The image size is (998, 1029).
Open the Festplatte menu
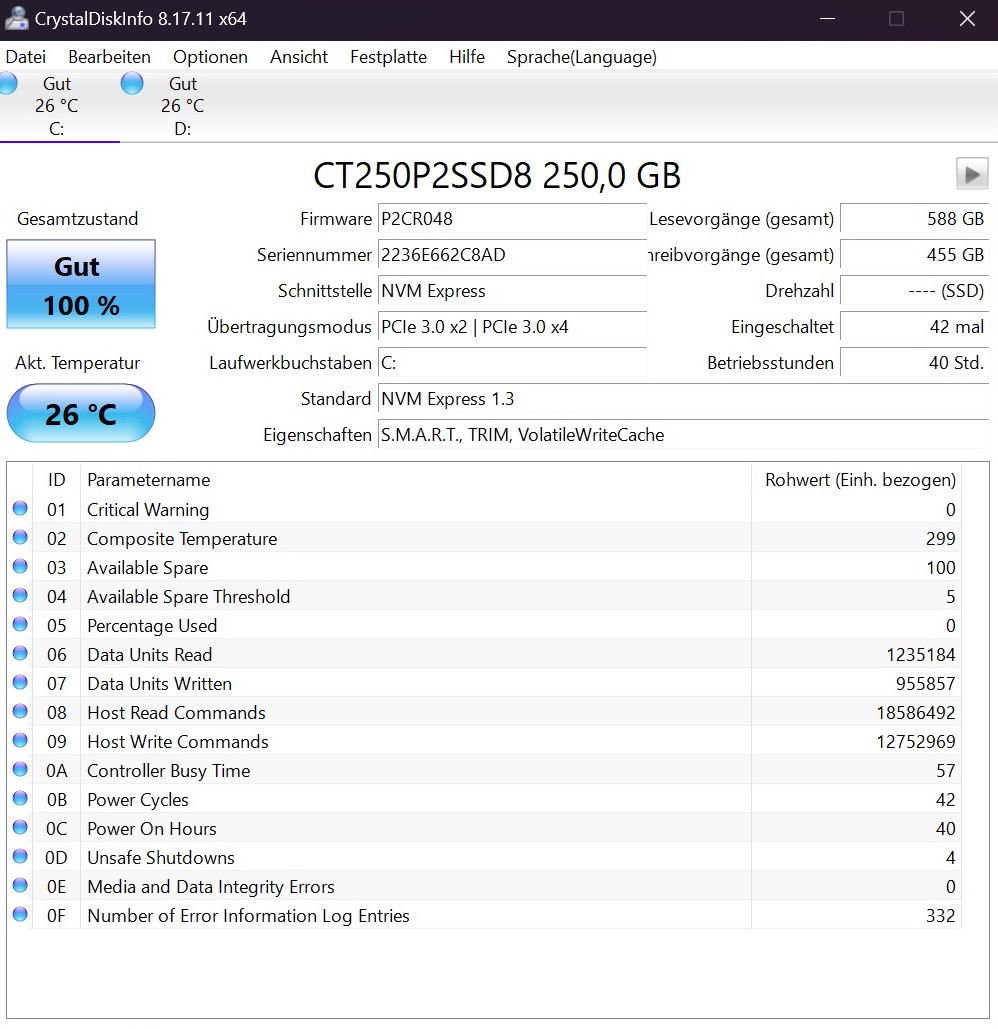pos(388,57)
